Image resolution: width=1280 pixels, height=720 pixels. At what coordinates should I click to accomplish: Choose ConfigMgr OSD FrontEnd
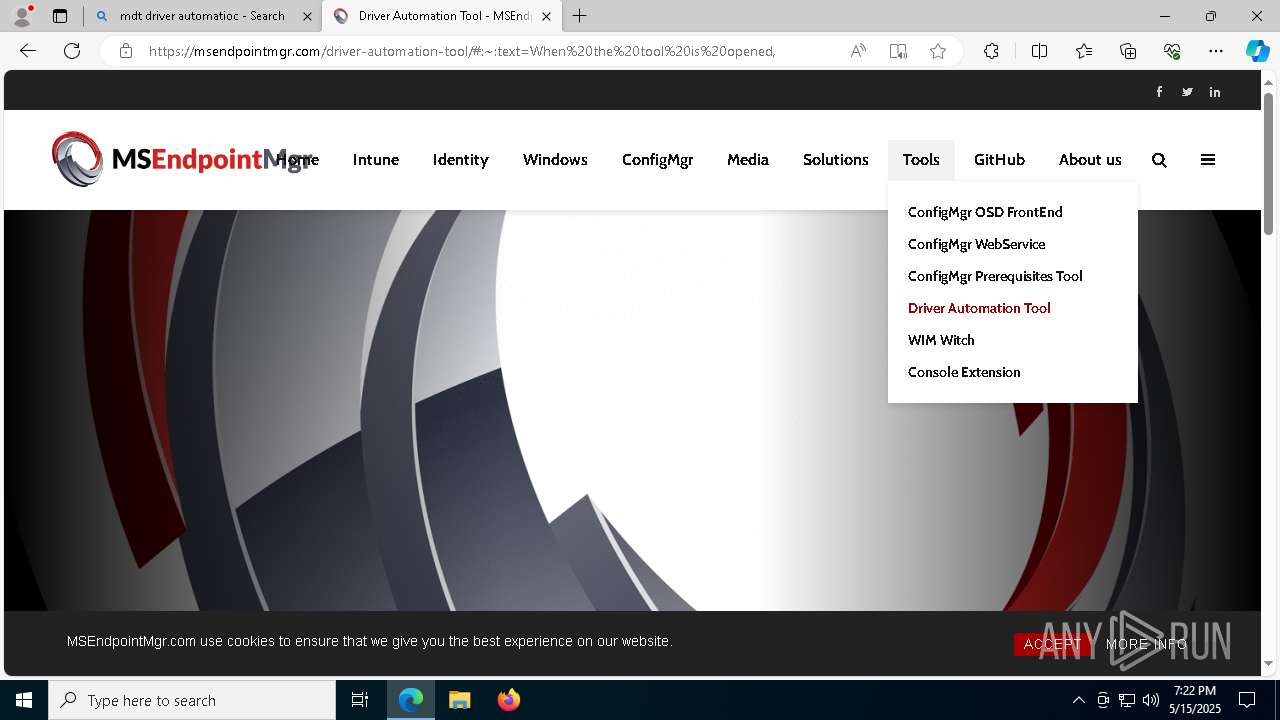tap(985, 212)
